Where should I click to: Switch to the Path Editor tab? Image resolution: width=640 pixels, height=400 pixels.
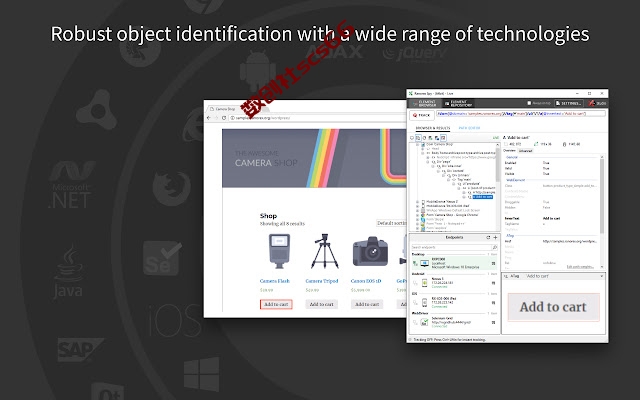[x=469, y=128]
